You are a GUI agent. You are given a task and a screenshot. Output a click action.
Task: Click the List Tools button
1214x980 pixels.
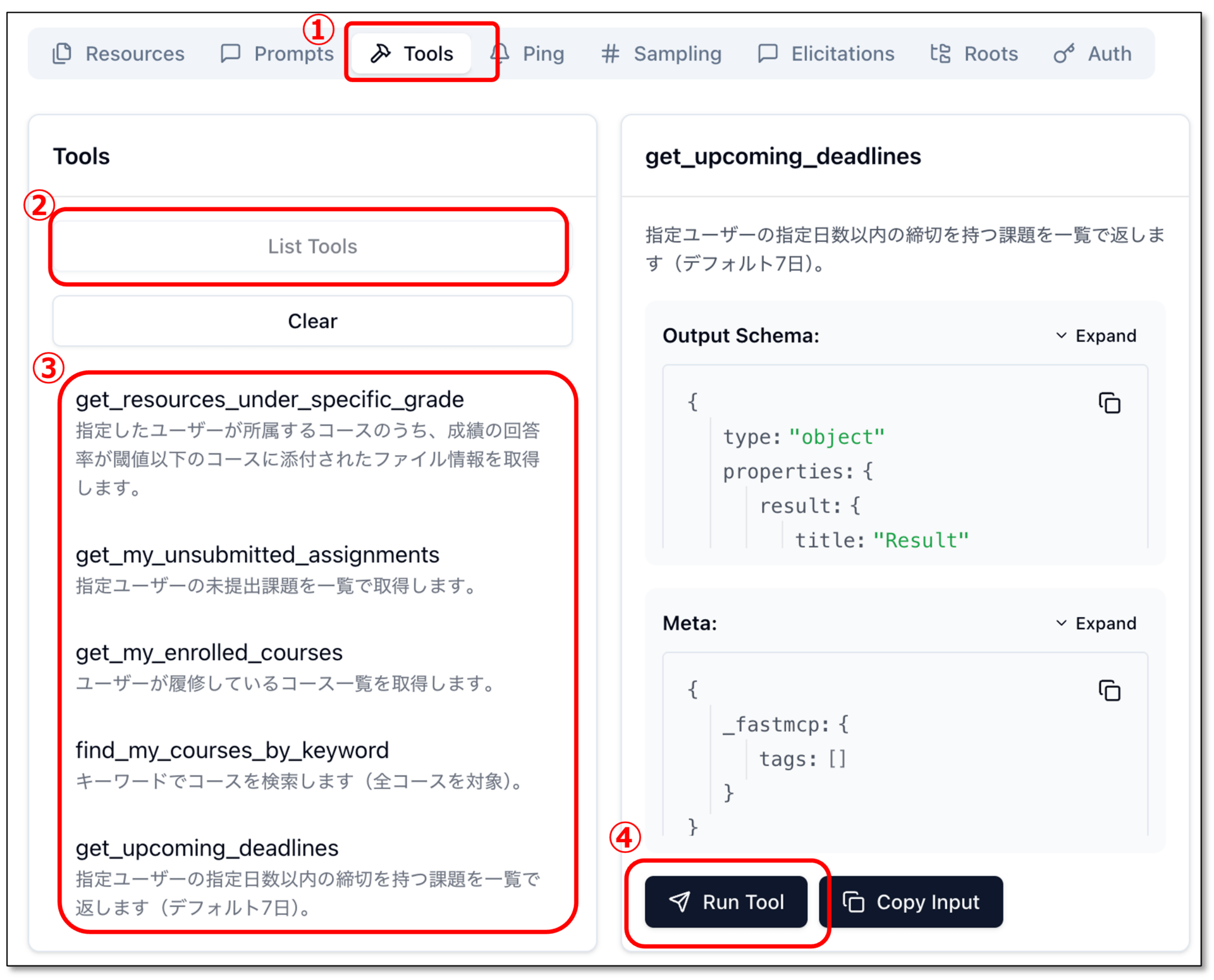[x=312, y=247]
